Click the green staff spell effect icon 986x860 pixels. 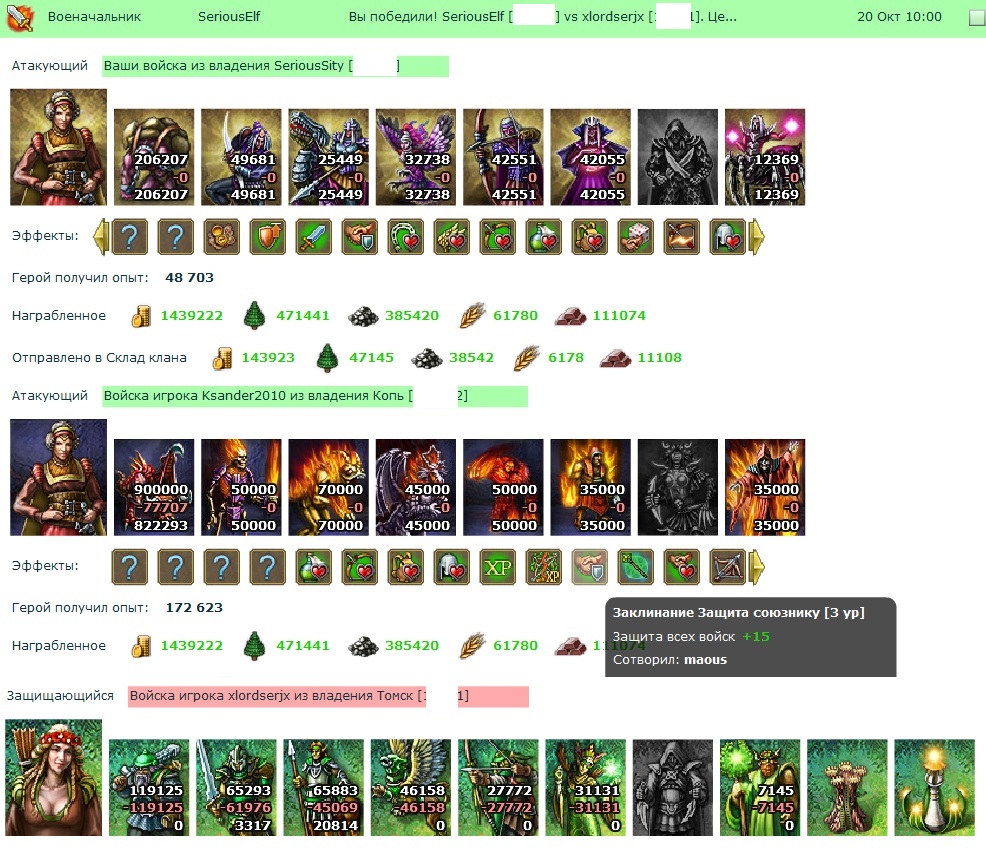[x=635, y=567]
